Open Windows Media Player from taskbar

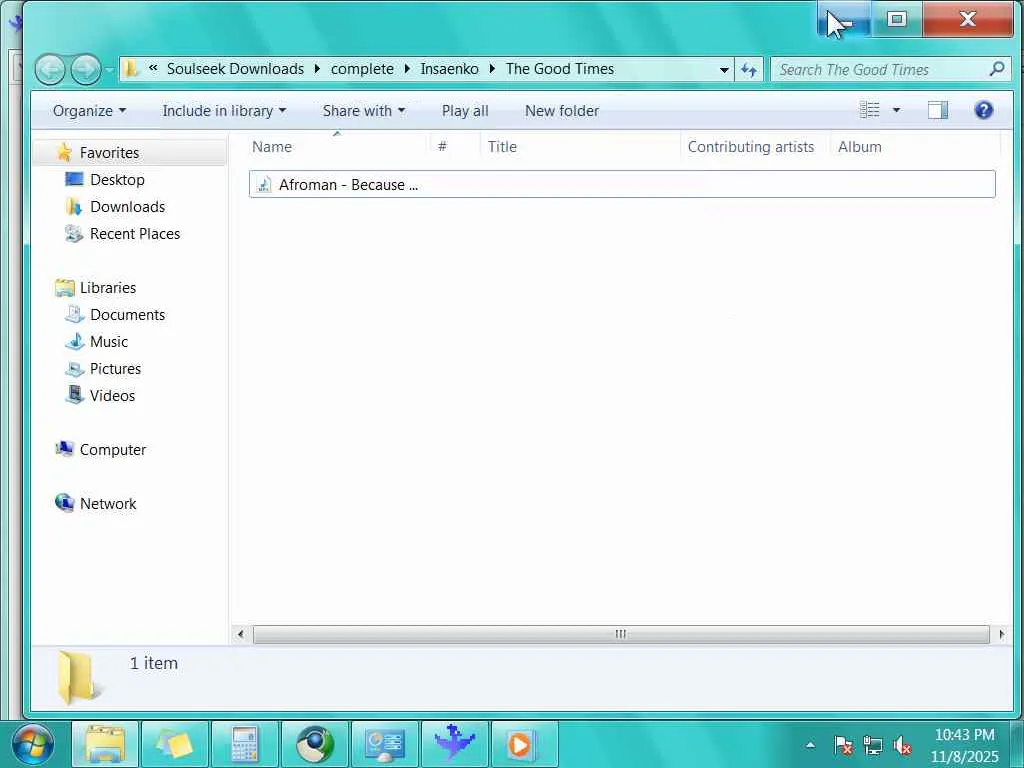tap(524, 744)
